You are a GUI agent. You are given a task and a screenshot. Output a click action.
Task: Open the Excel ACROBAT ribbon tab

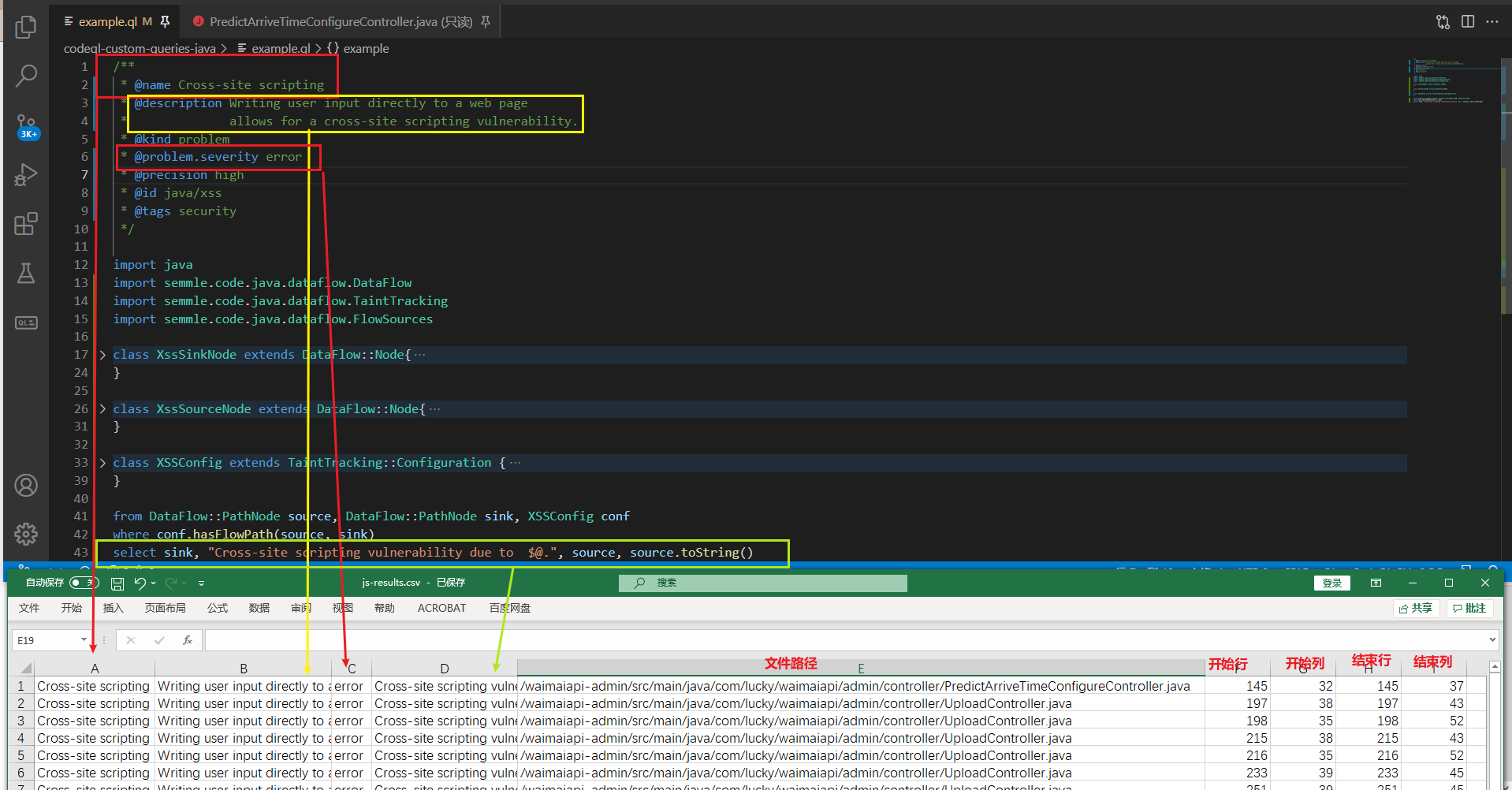pyautogui.click(x=442, y=608)
